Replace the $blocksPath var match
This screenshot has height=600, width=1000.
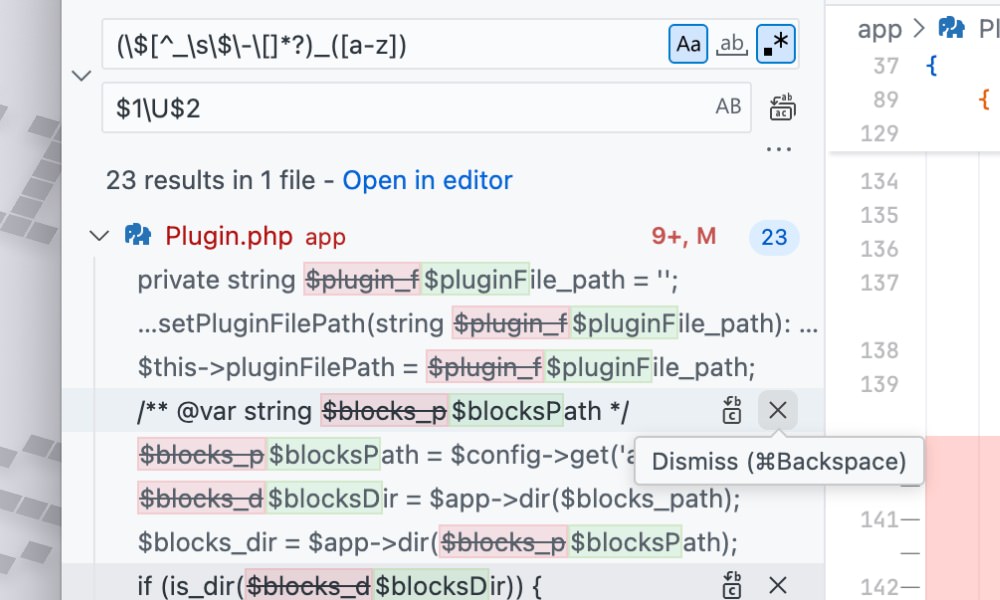(x=733, y=410)
